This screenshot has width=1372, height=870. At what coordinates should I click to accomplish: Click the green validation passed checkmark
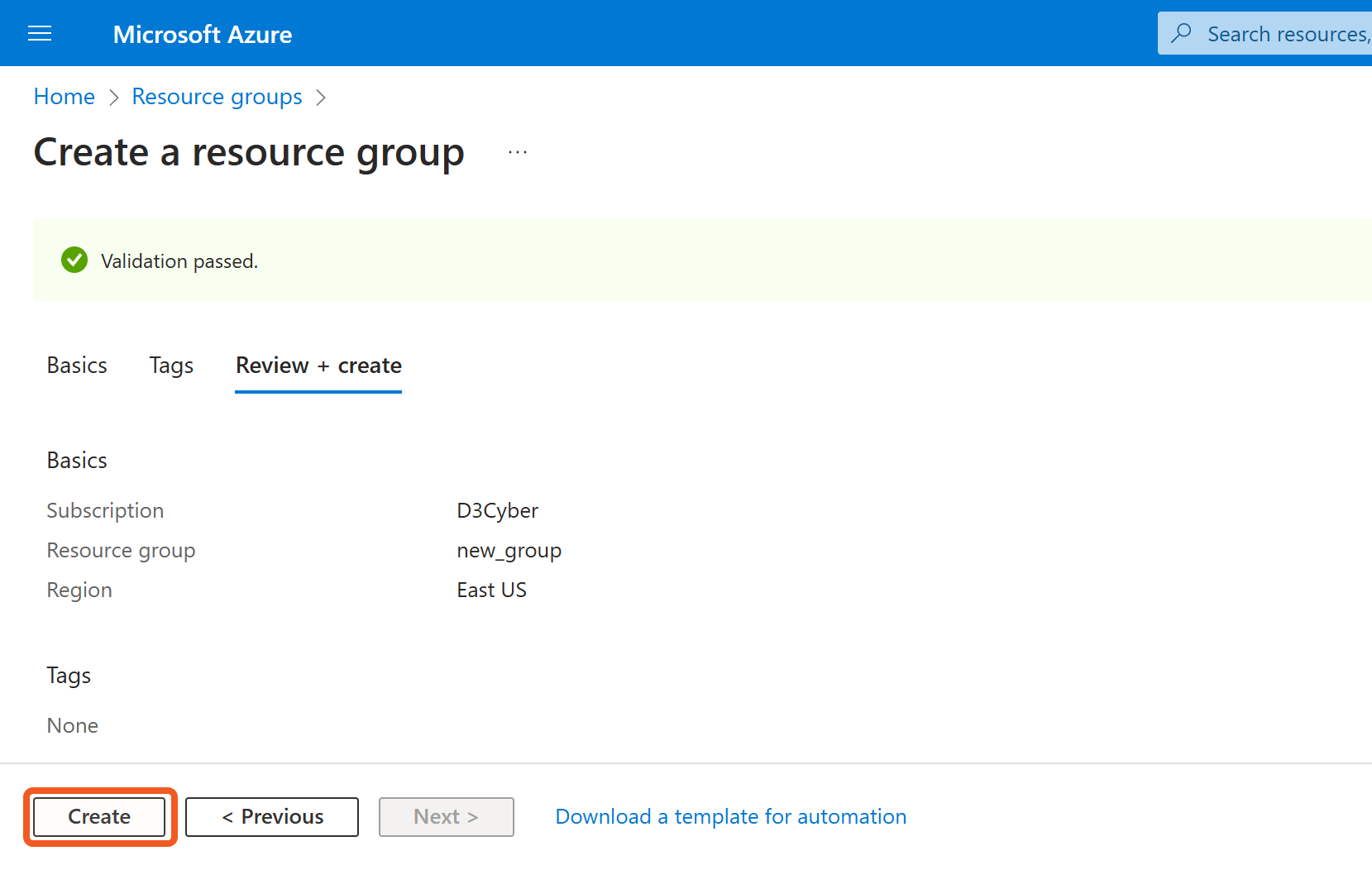coord(74,261)
